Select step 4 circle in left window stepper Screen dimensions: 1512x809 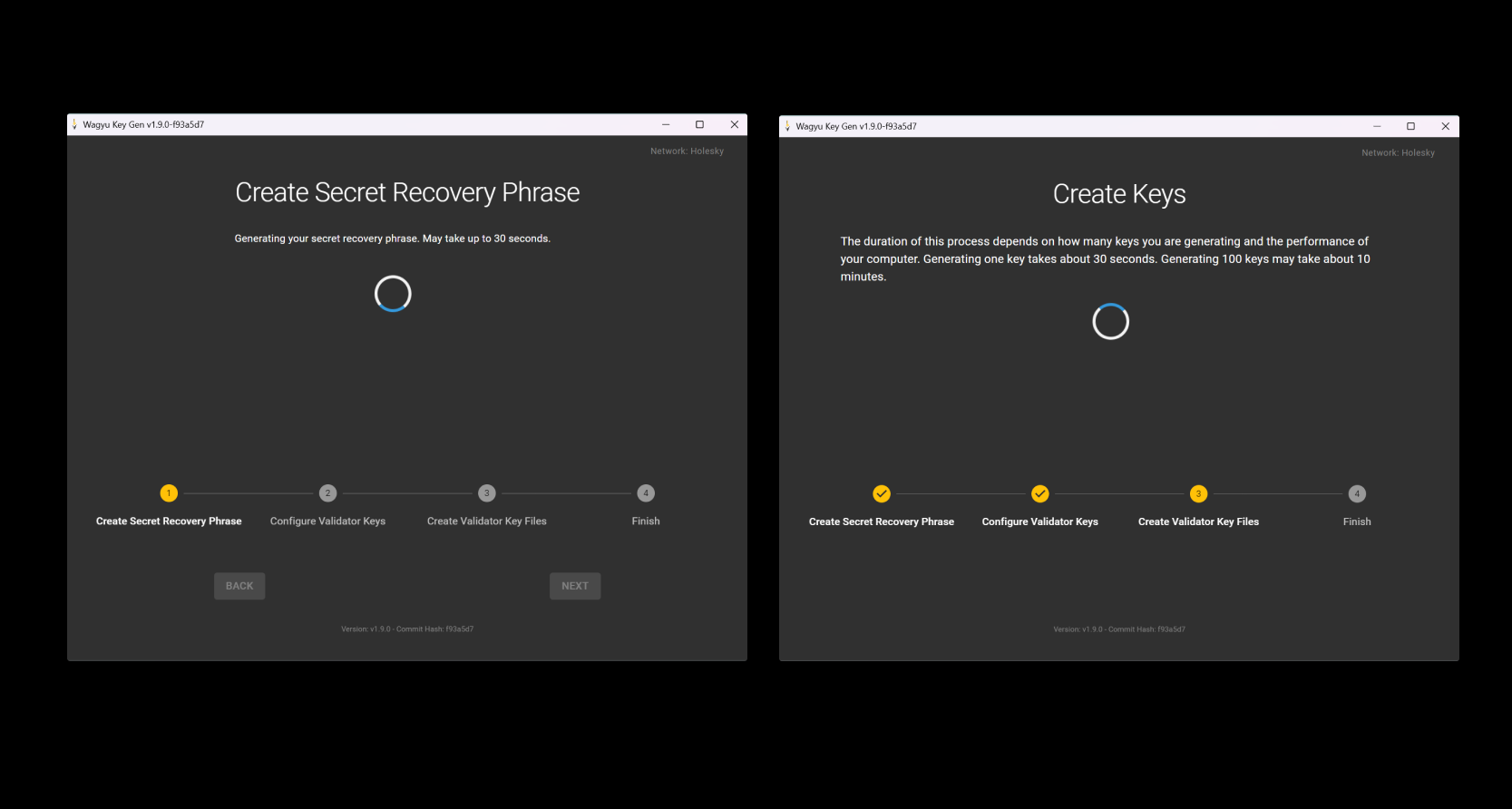pos(646,493)
